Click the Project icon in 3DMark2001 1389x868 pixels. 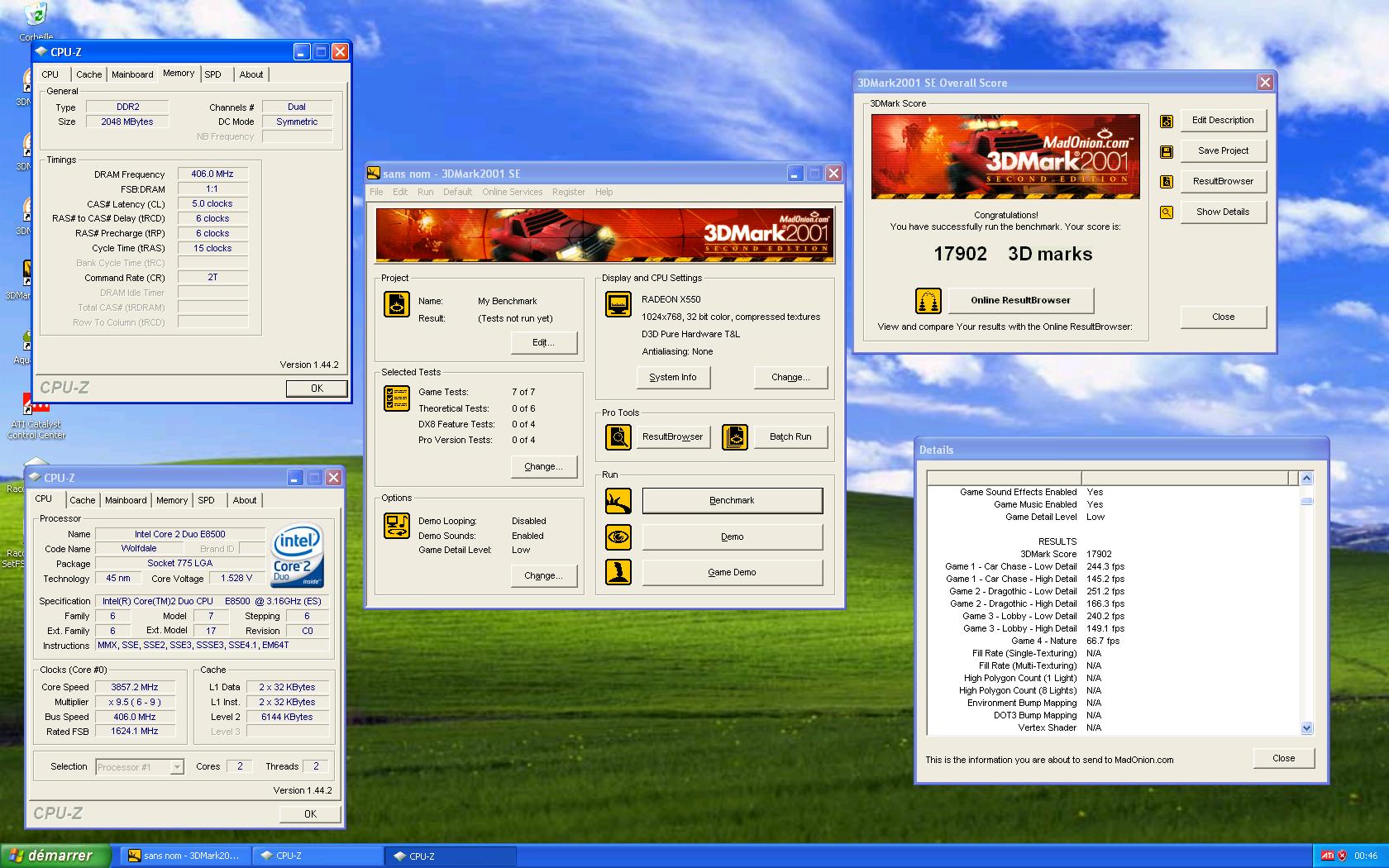[x=397, y=304]
